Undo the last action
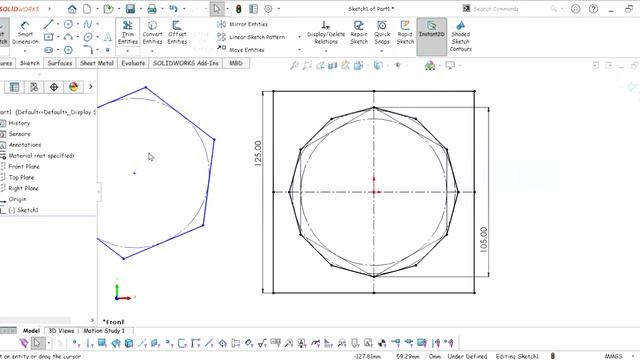Screen dimensions: 640x360 [x=173, y=9]
